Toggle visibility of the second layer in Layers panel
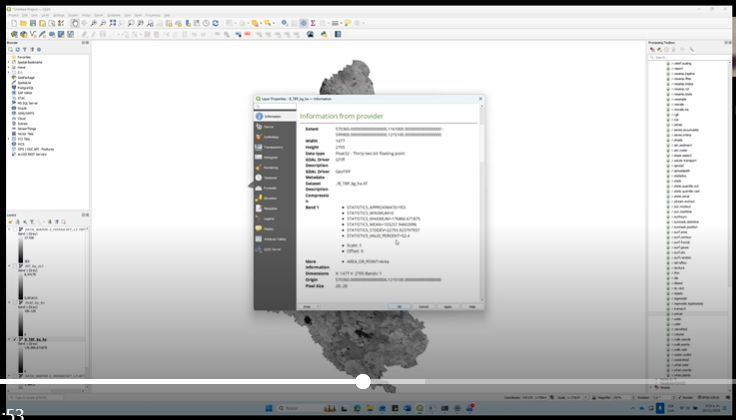 [x=13, y=266]
